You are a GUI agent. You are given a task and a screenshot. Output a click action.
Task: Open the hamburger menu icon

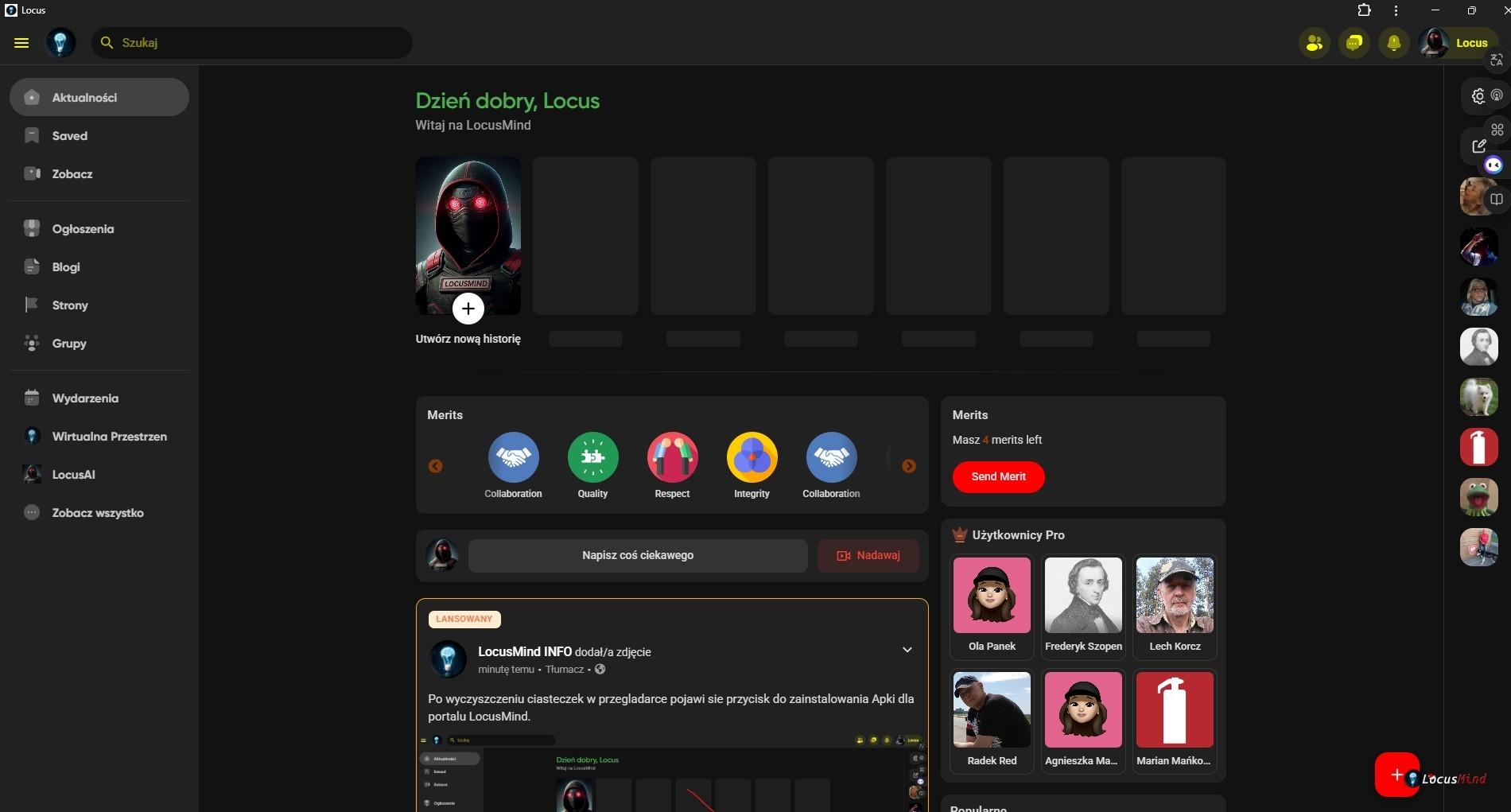21,43
